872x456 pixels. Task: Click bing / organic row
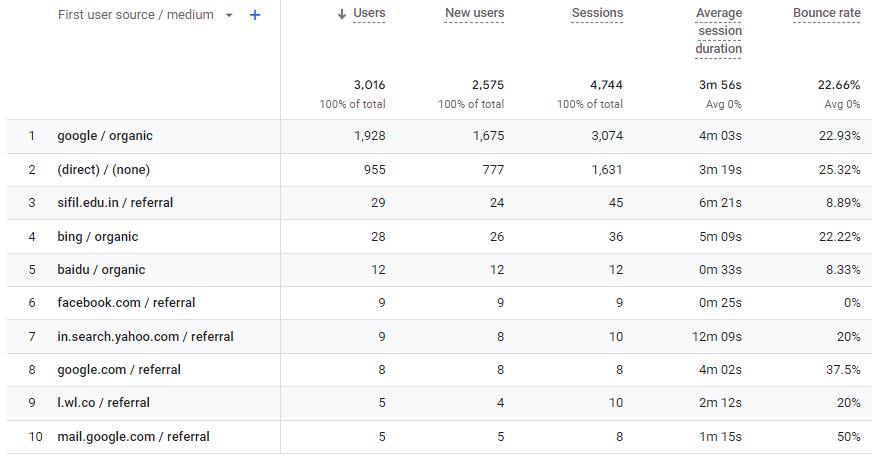pos(97,237)
